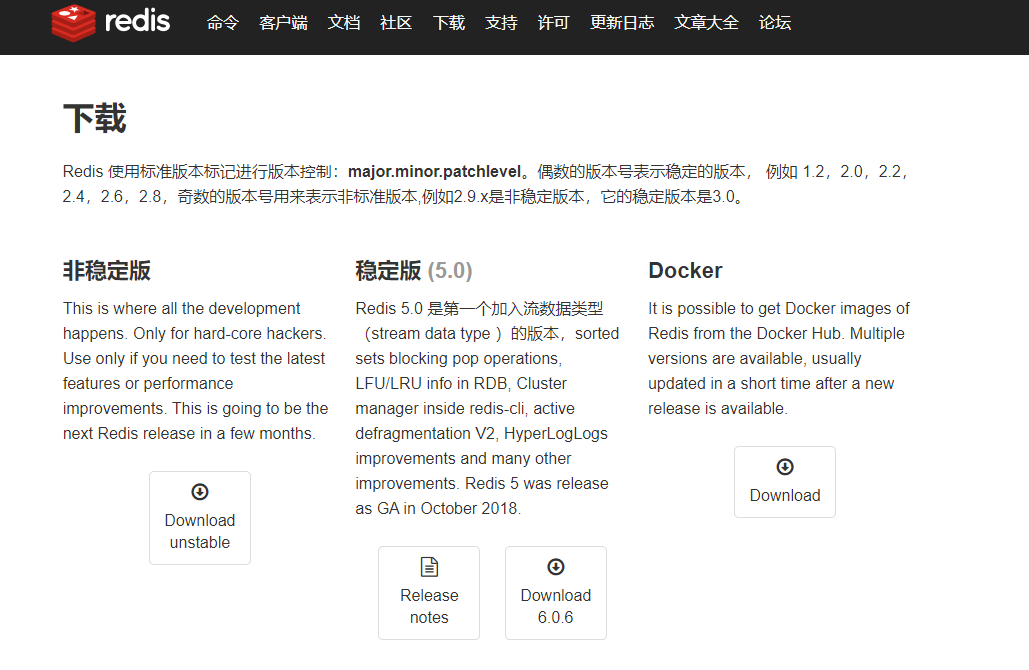This screenshot has width=1029, height=670.
Task: Click the Docker download arrow icon
Action: tap(785, 467)
